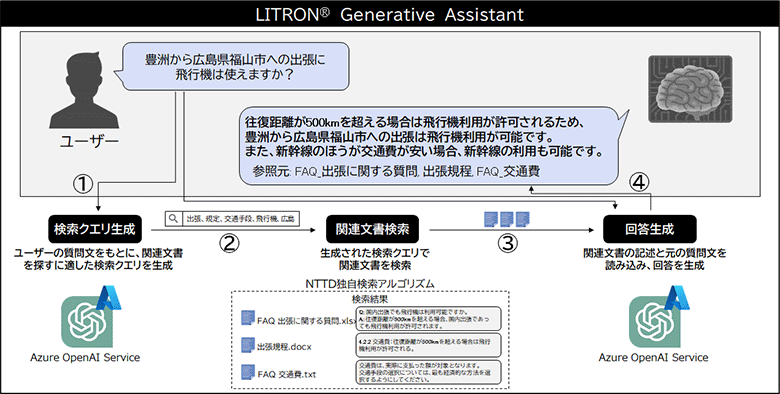780x394 pixels.
Task: Open the FAQ 出張に関する質問.xlsx file name
Action: 307,320
